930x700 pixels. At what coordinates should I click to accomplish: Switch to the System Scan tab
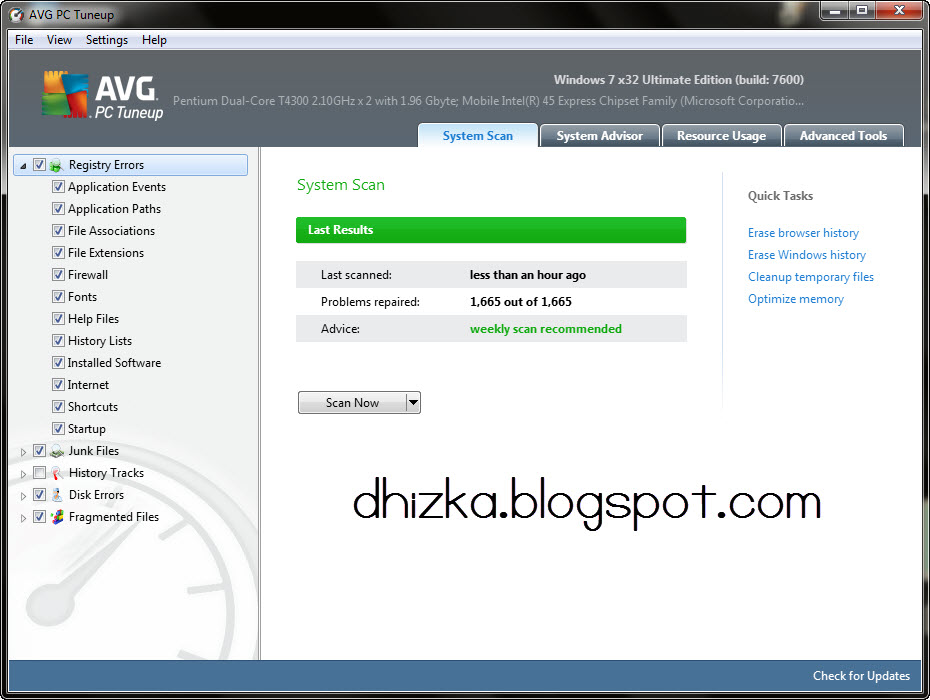tap(478, 136)
